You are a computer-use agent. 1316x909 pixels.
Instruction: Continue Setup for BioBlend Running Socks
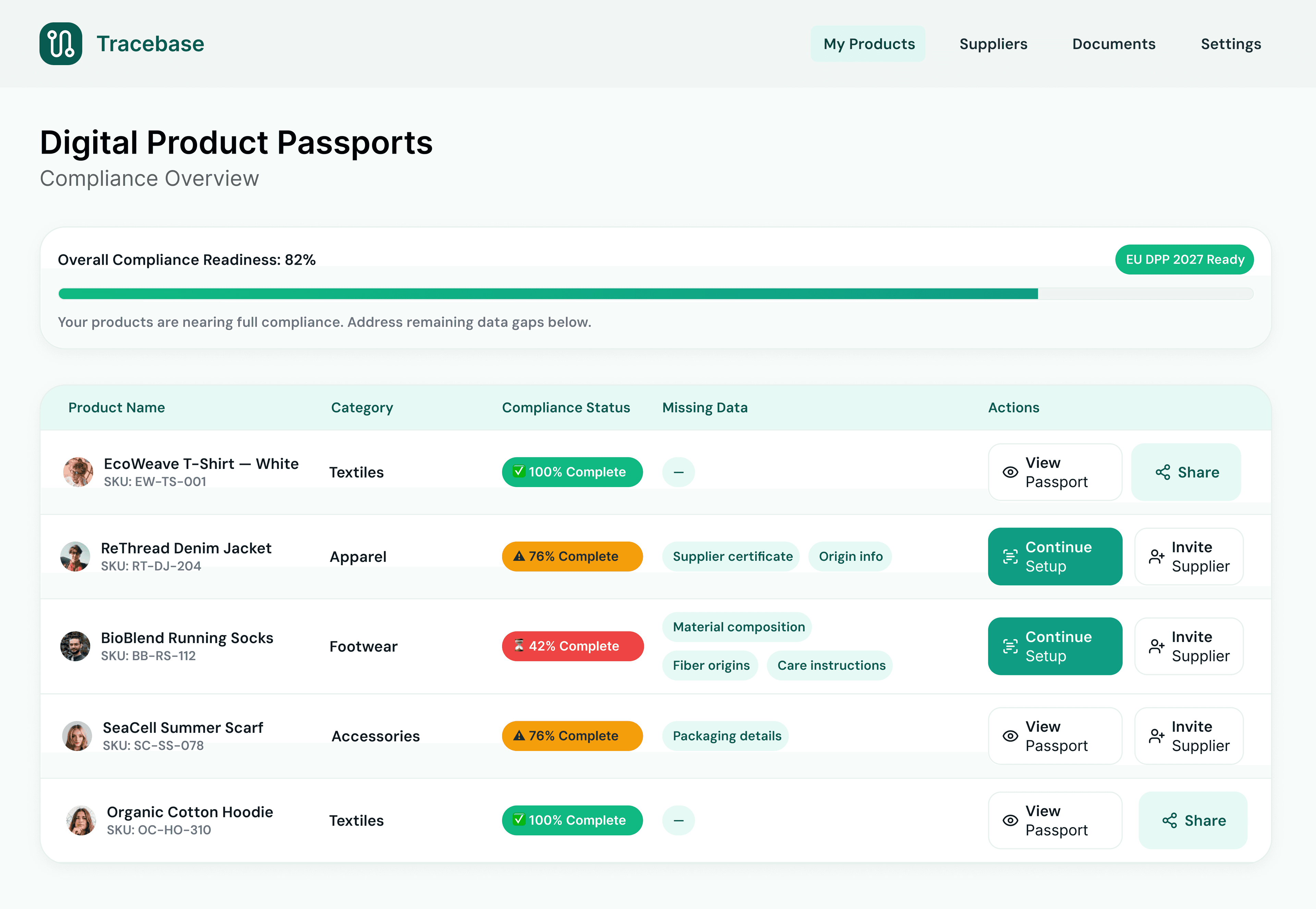pyautogui.click(x=1055, y=646)
